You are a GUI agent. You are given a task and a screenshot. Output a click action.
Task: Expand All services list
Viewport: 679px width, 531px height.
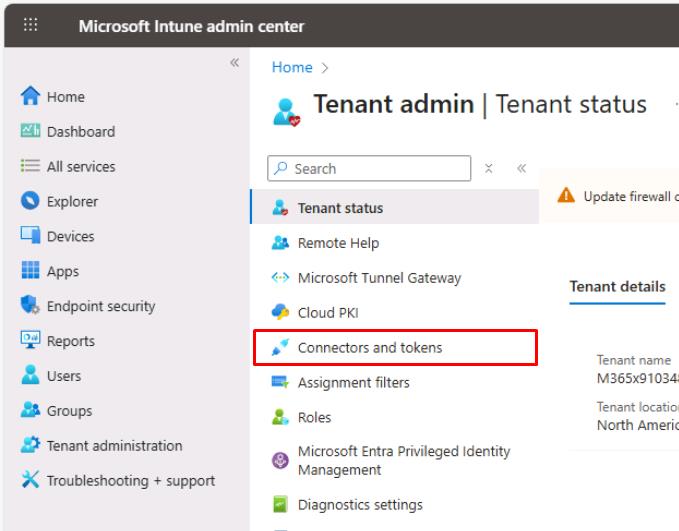click(x=80, y=167)
